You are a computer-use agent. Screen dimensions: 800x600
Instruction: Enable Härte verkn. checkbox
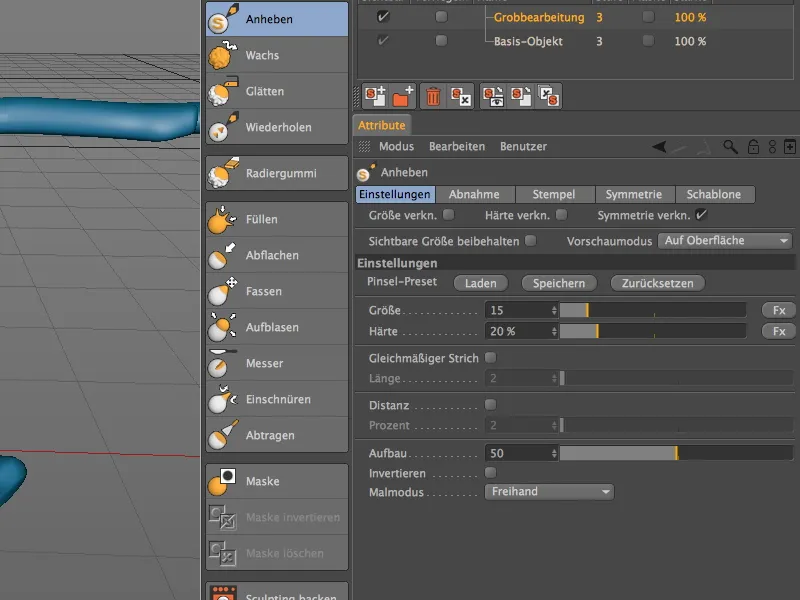coord(562,215)
